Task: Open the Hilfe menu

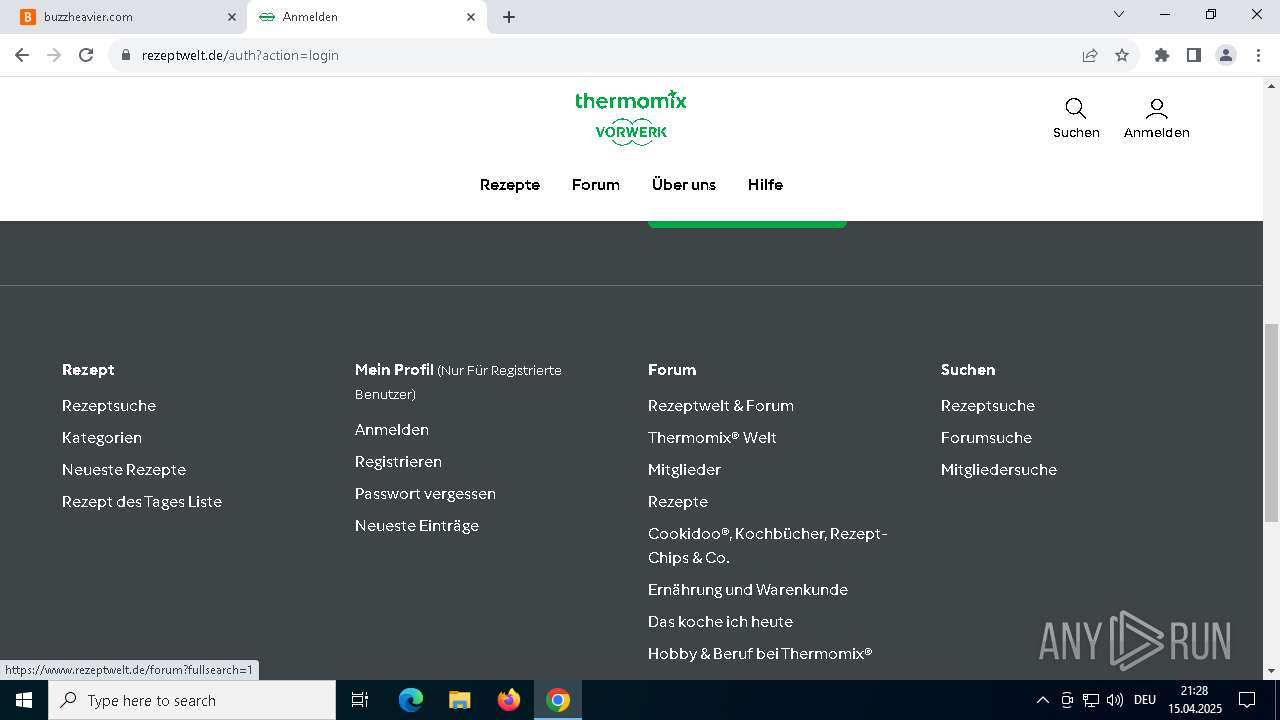Action: pyautogui.click(x=765, y=185)
